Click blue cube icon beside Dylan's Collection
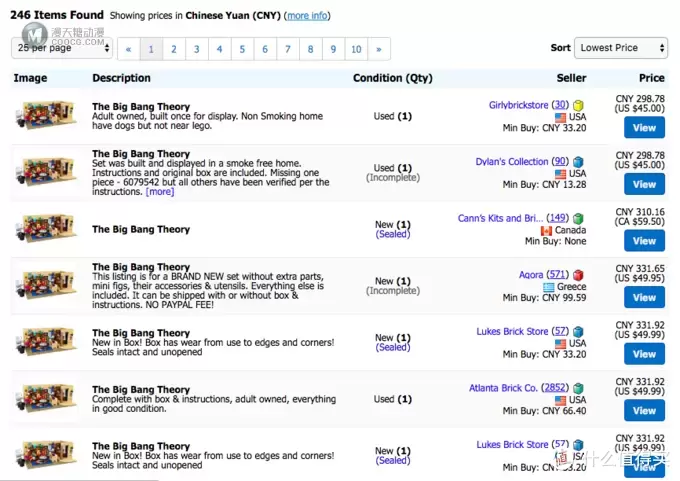The width and height of the screenshot is (680, 481). tap(578, 162)
